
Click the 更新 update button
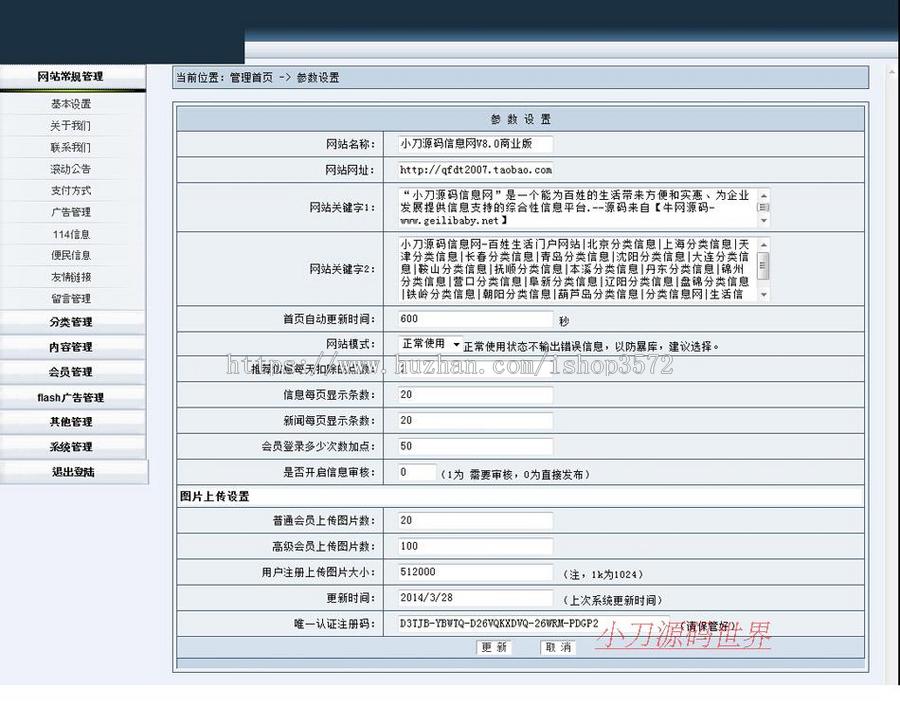point(493,647)
